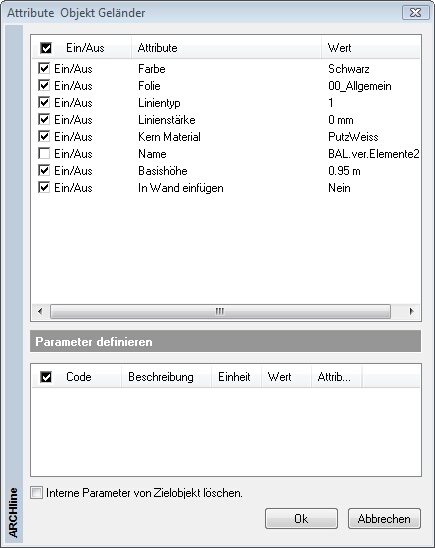Toggle the Basishöhe checkbox
The height and width of the screenshot is (548, 435).
(x=44, y=171)
